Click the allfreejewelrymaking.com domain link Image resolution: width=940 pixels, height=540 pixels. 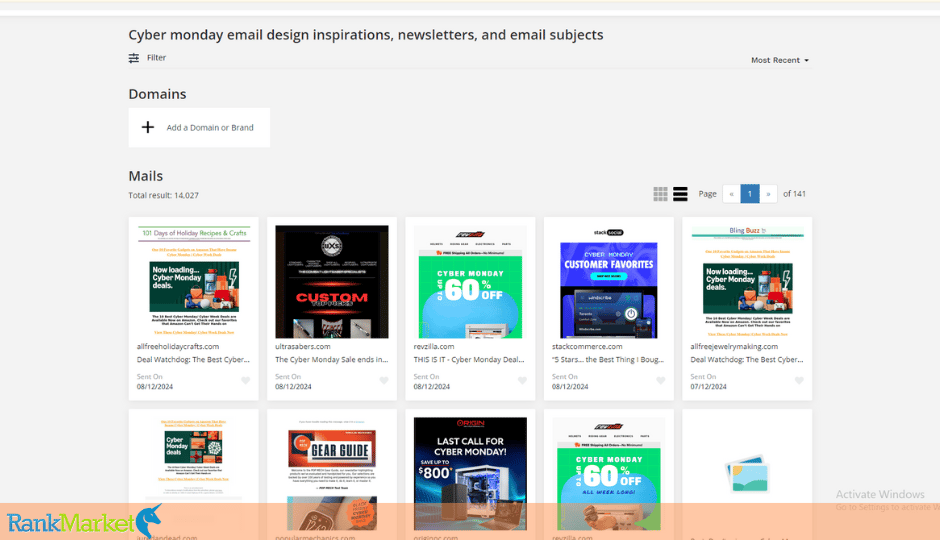(734, 346)
